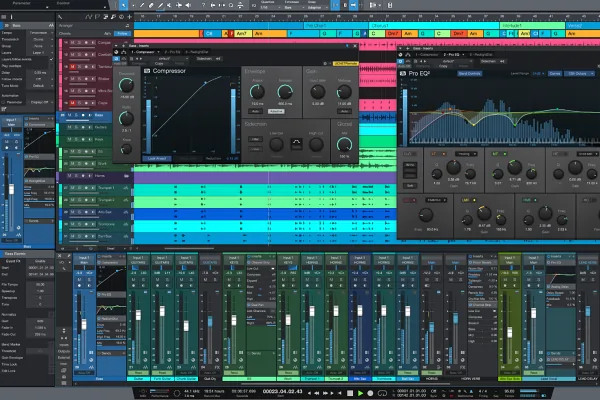
Task: Click the Curves button in Pro EQ
Action: click(555, 73)
